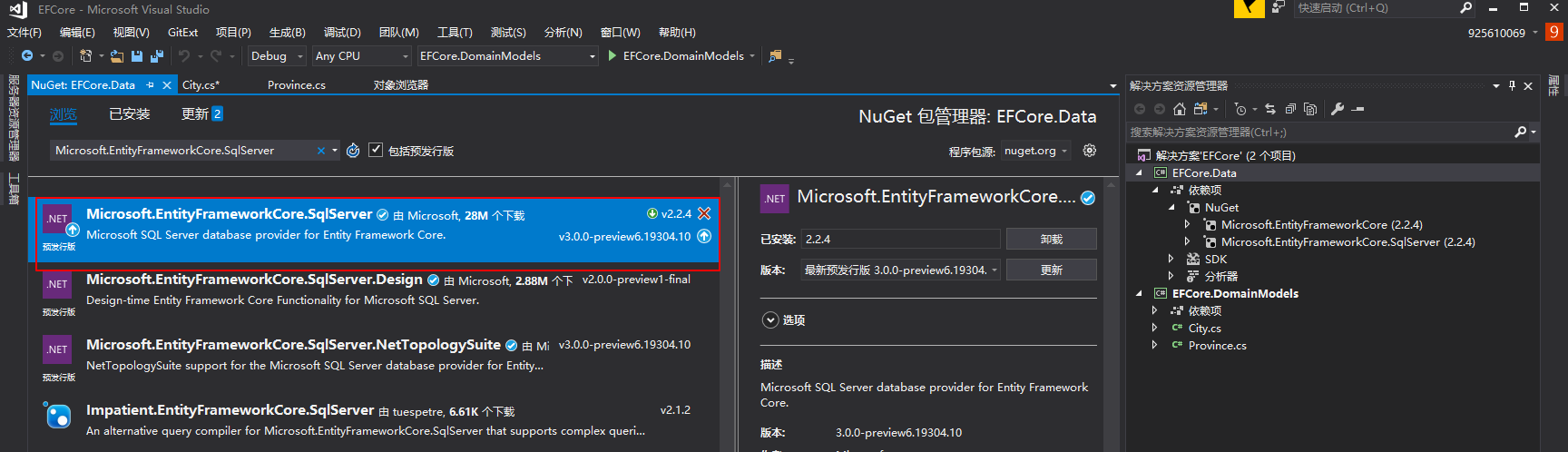Open the 工具(T) menu
This screenshot has height=452, width=1568.
(x=455, y=33)
